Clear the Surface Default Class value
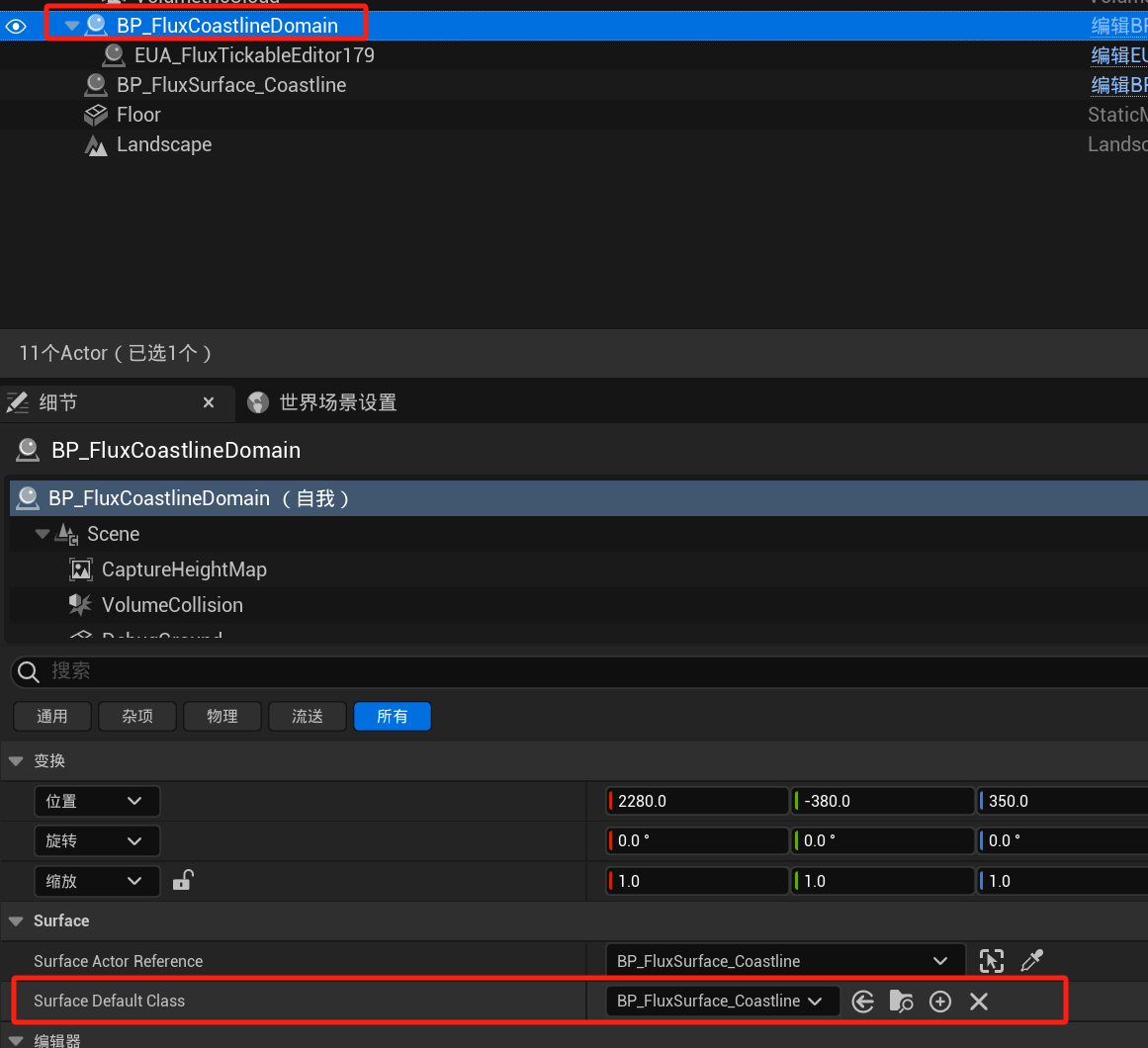Viewport: 1148px width, 1048px height. point(979,1002)
